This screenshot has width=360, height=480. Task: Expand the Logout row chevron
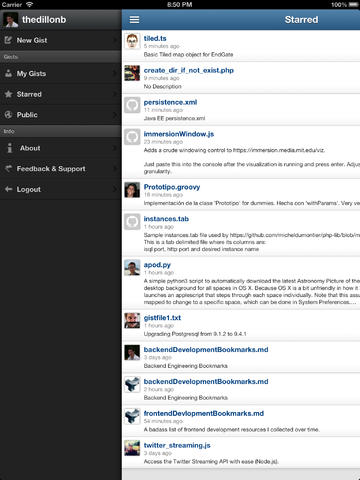coord(116,189)
